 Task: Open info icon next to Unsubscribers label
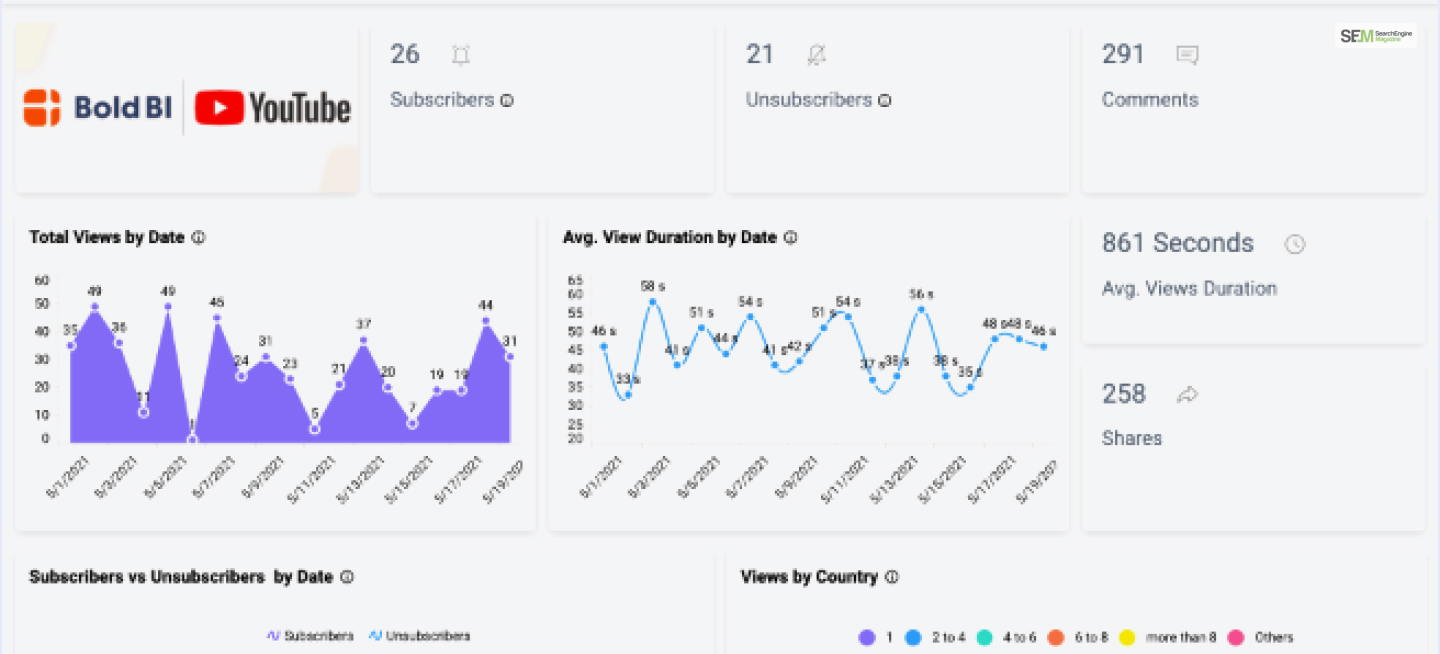click(x=884, y=100)
